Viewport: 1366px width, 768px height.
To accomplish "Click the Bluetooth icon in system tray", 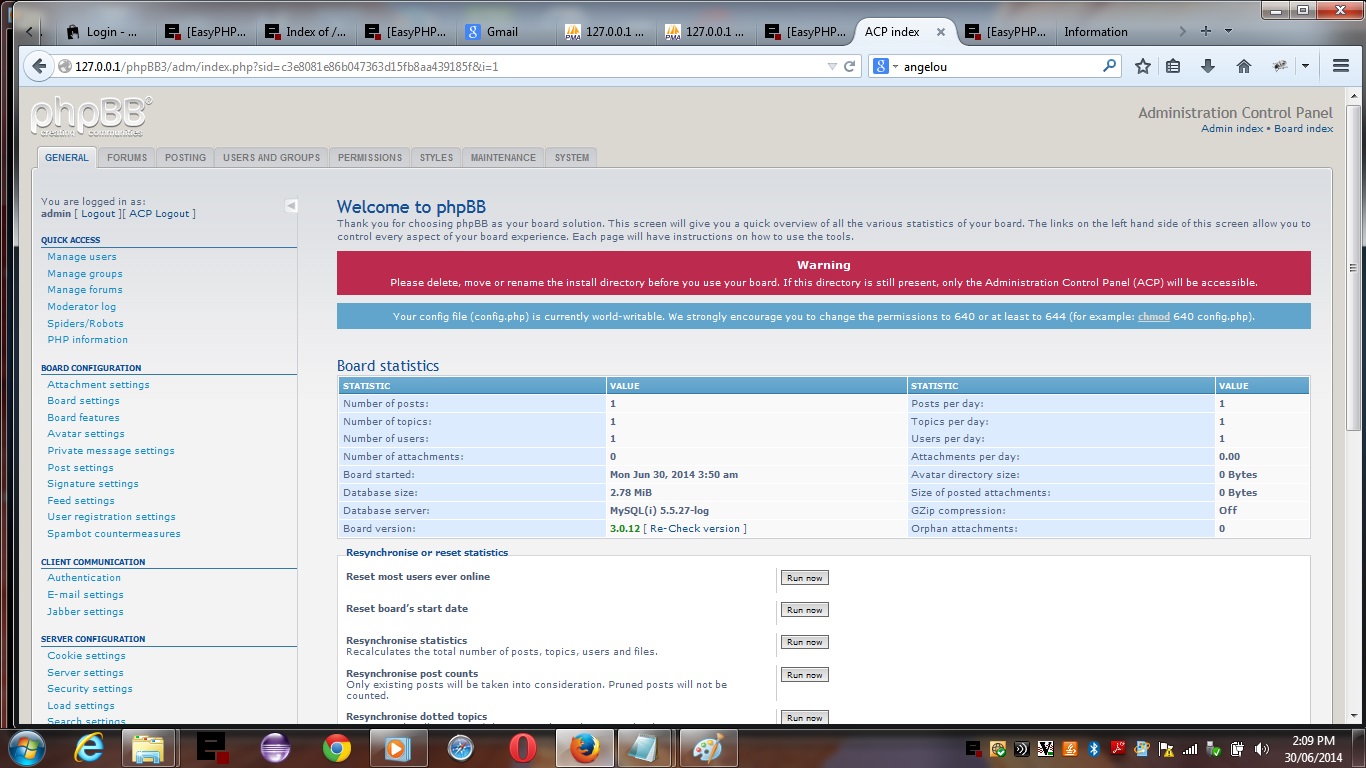I will (1093, 748).
